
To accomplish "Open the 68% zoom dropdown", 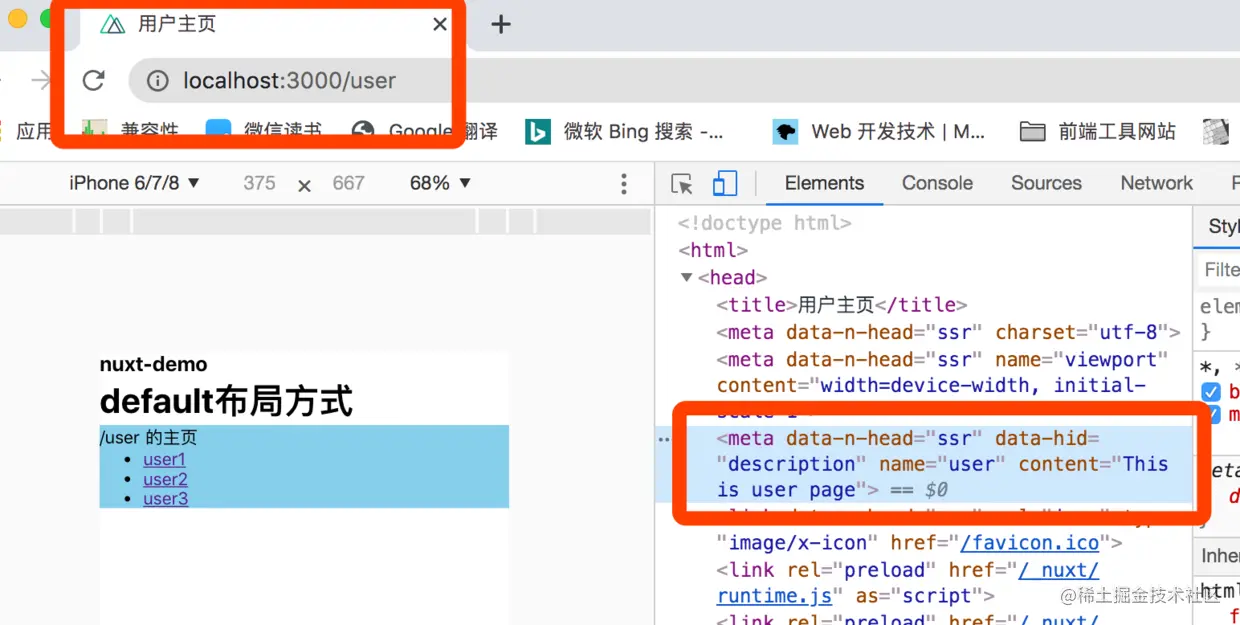I will pos(440,183).
